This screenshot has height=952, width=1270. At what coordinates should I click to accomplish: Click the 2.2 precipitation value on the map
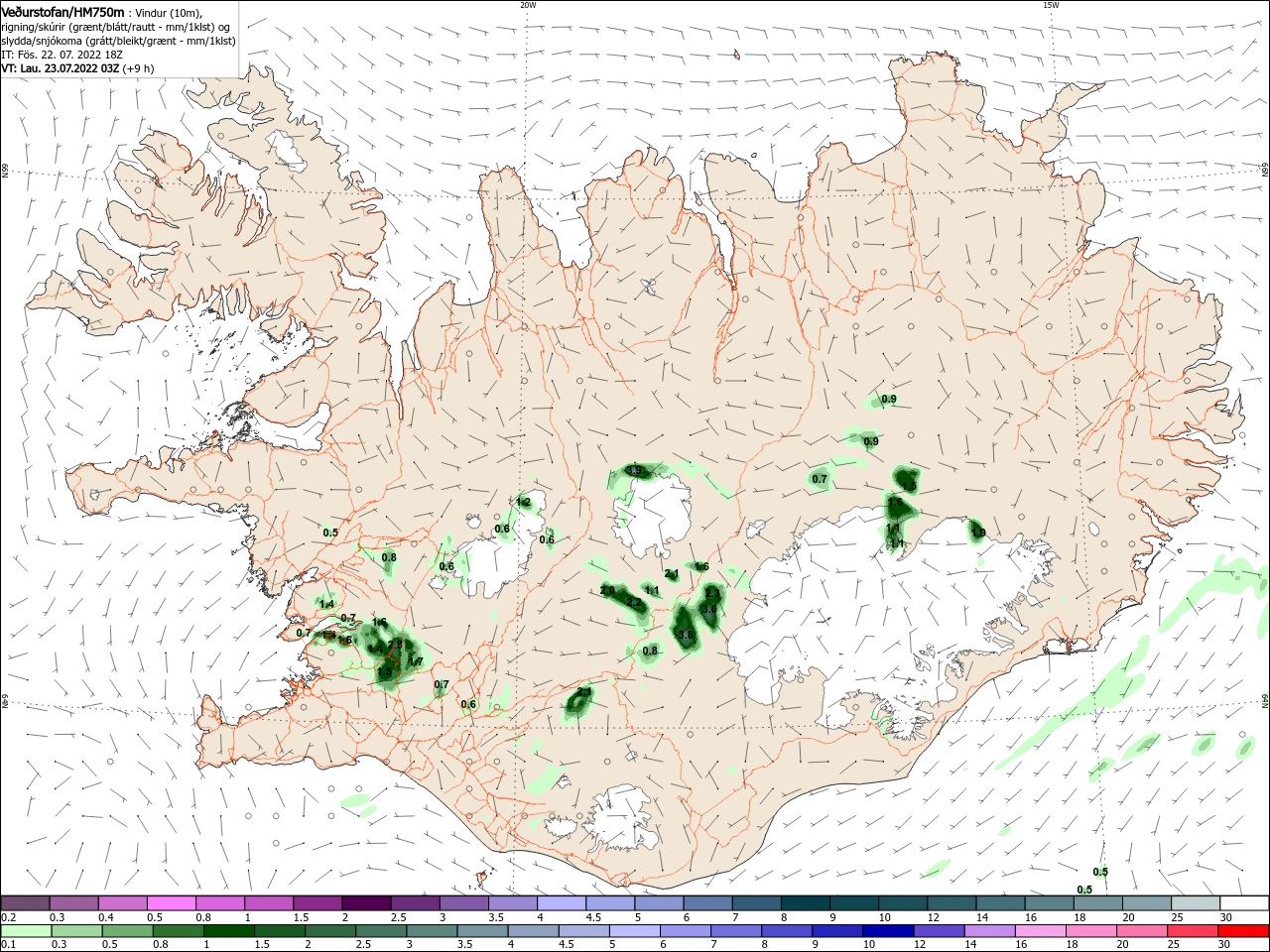click(x=634, y=602)
